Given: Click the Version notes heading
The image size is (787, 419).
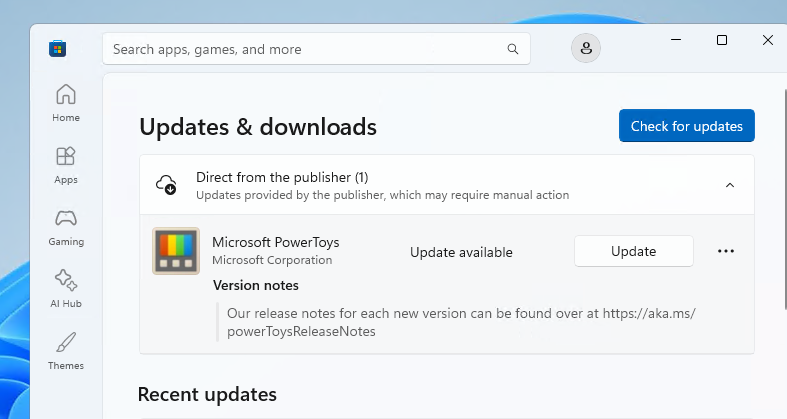Looking at the screenshot, I should click(x=256, y=285).
